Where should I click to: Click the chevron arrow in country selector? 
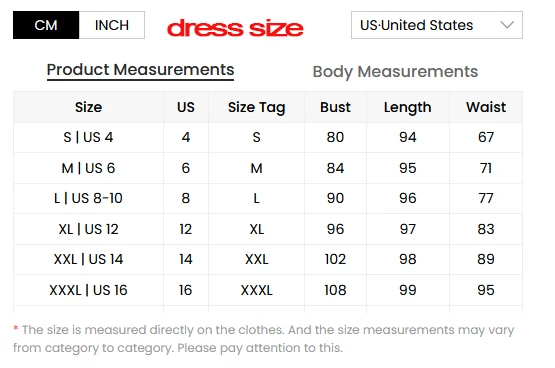(x=507, y=25)
